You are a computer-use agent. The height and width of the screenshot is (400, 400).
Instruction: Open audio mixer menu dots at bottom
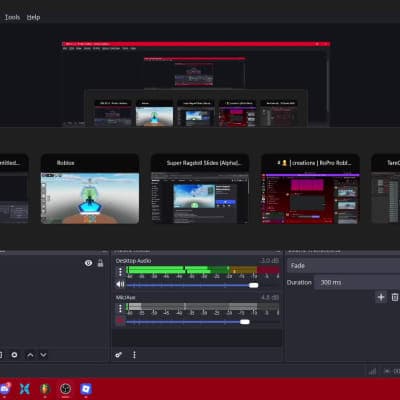134,355
